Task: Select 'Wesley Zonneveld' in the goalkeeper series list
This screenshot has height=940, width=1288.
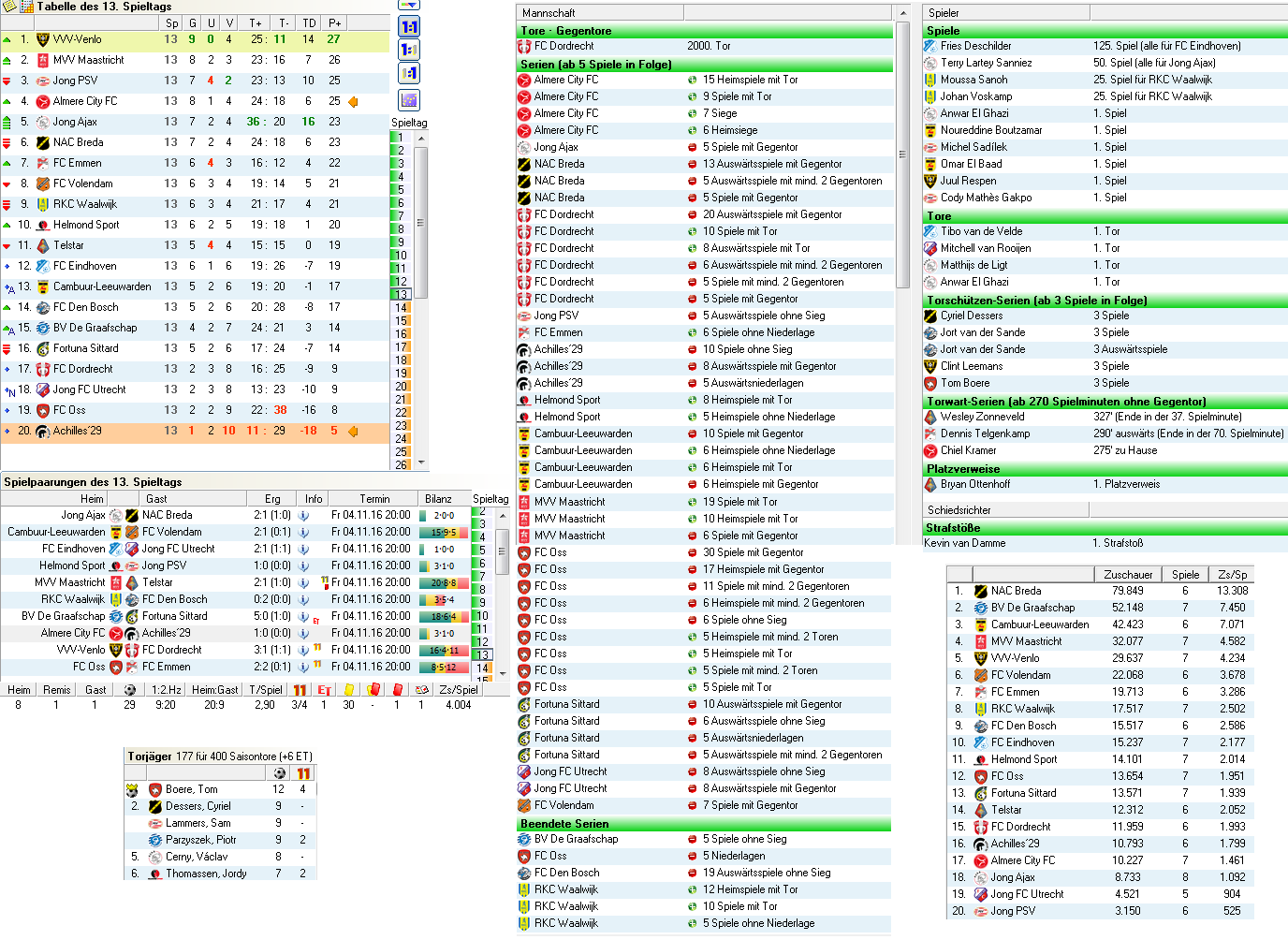Action: tap(1105, 417)
